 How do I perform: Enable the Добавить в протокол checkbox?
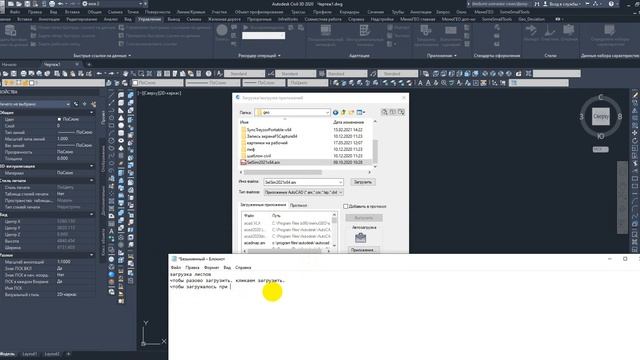click(x=346, y=206)
